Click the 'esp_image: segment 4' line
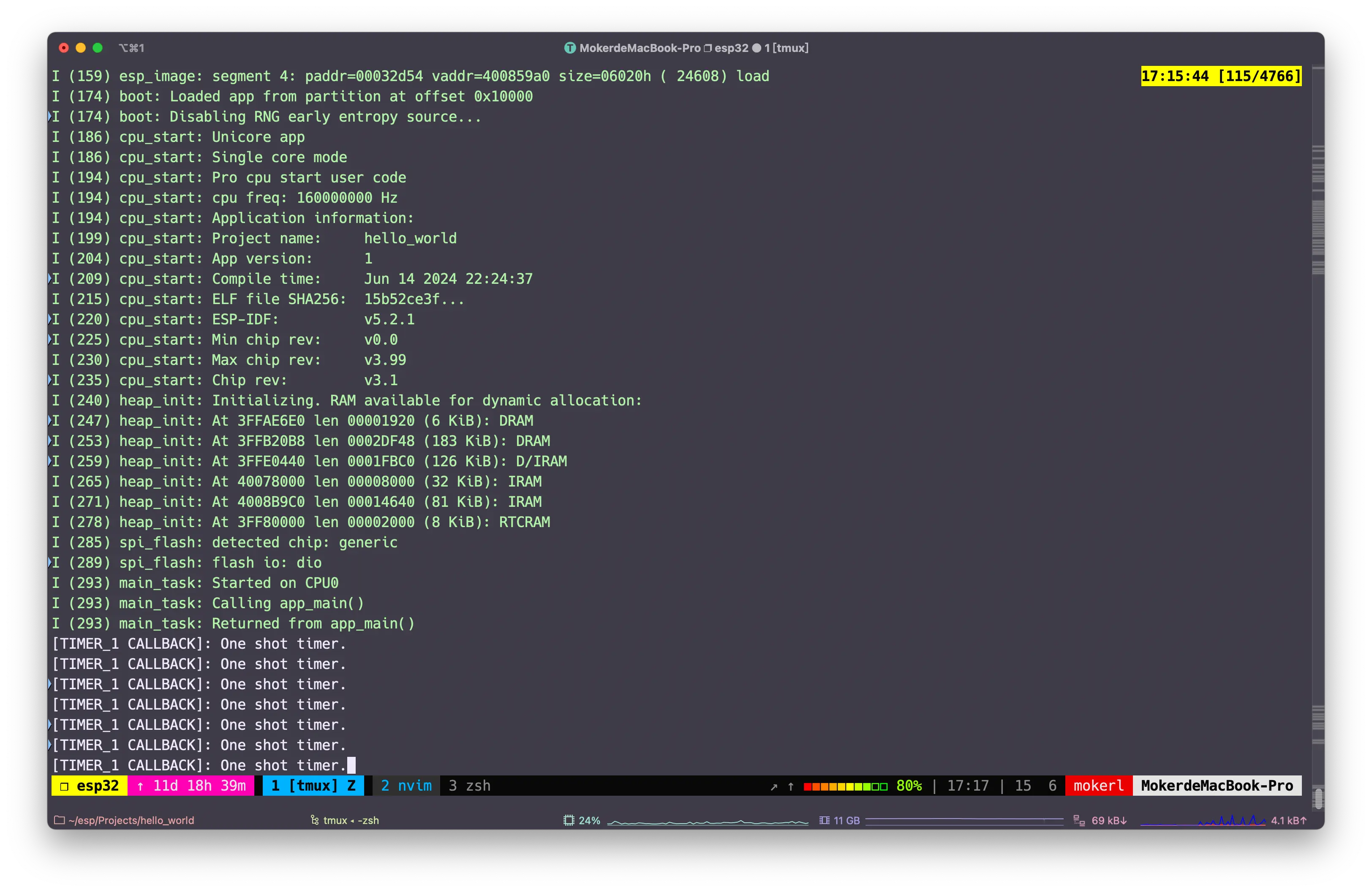Image resolution: width=1372 pixels, height=892 pixels. 411,76
